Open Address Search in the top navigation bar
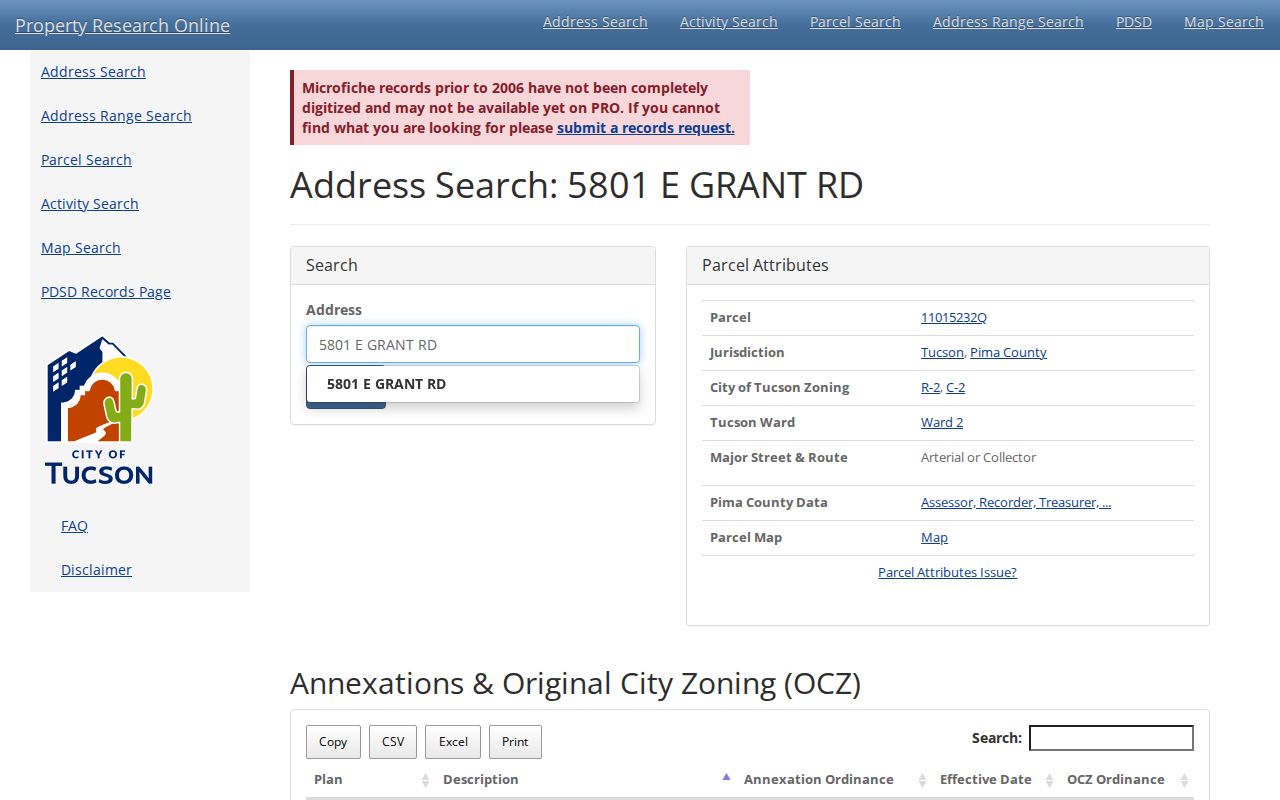The width and height of the screenshot is (1280, 800). (x=595, y=22)
